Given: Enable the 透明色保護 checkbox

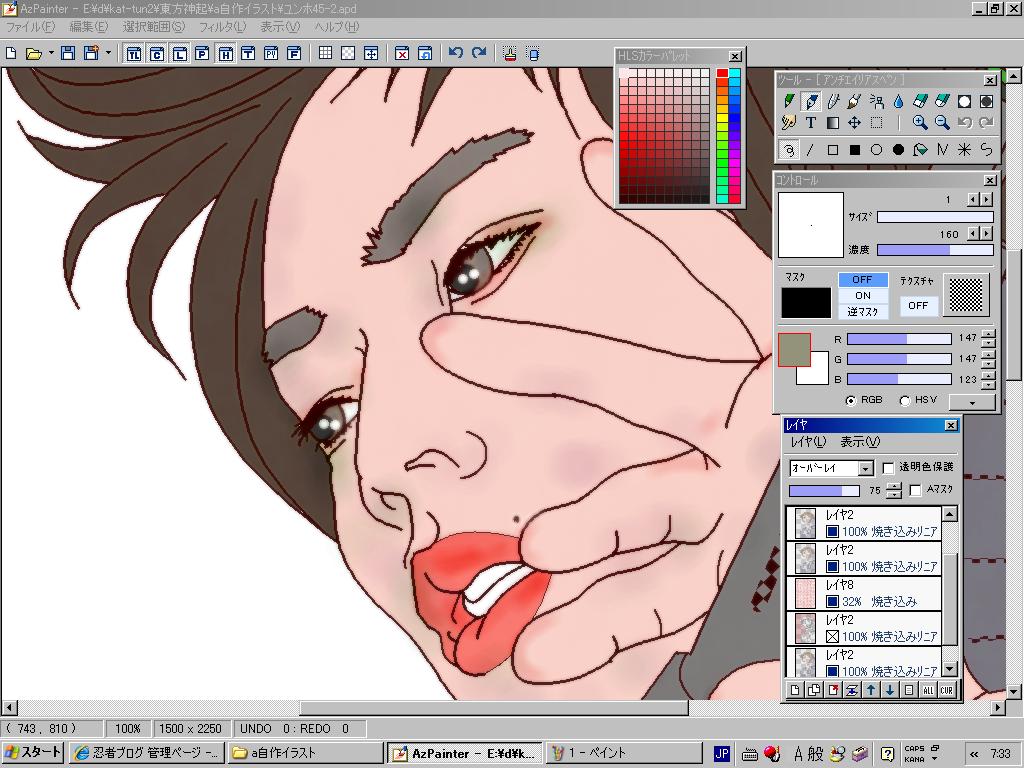Looking at the screenshot, I should click(x=888, y=467).
